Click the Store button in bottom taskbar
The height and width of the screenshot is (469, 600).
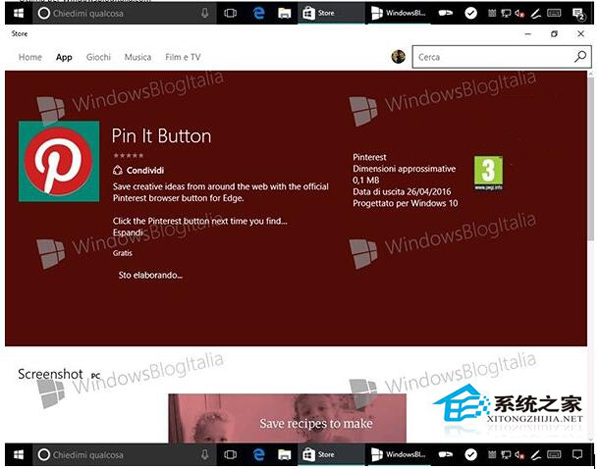pos(331,454)
